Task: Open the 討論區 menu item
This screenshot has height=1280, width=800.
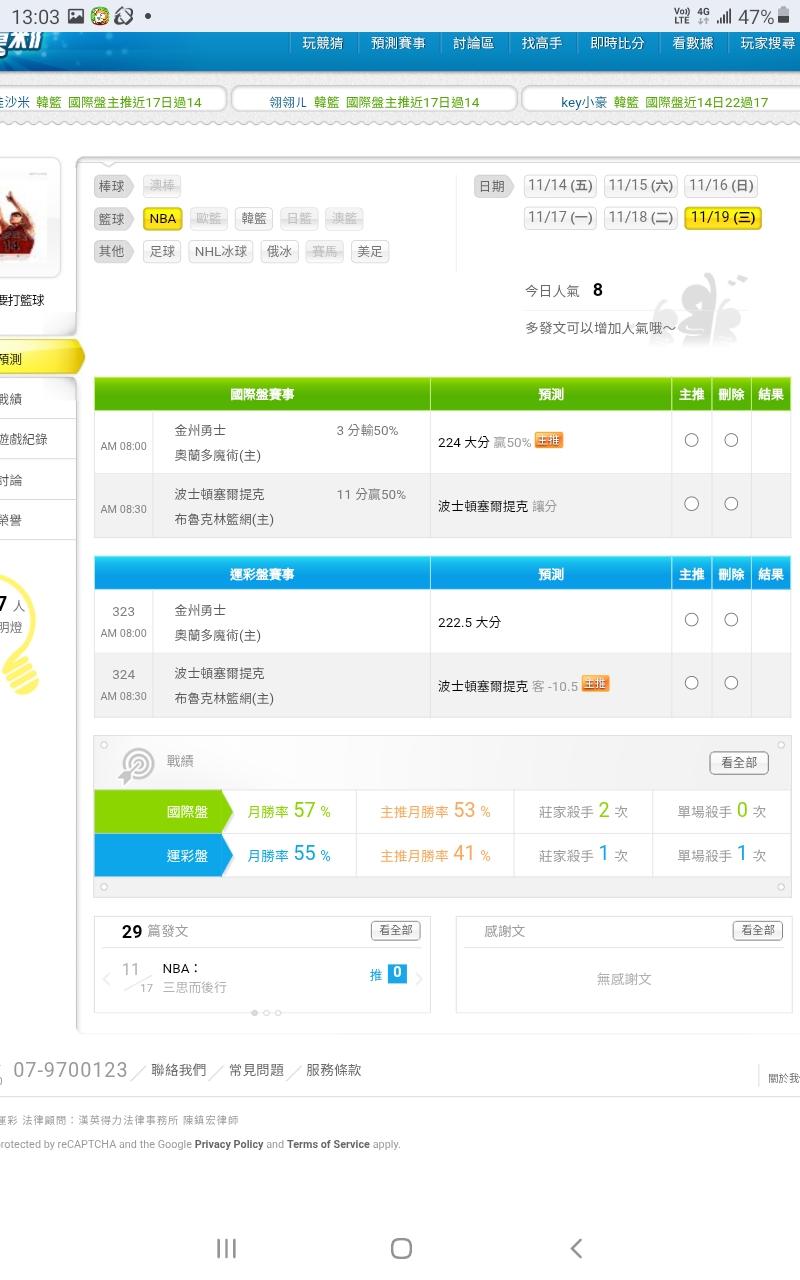Action: coord(473,43)
